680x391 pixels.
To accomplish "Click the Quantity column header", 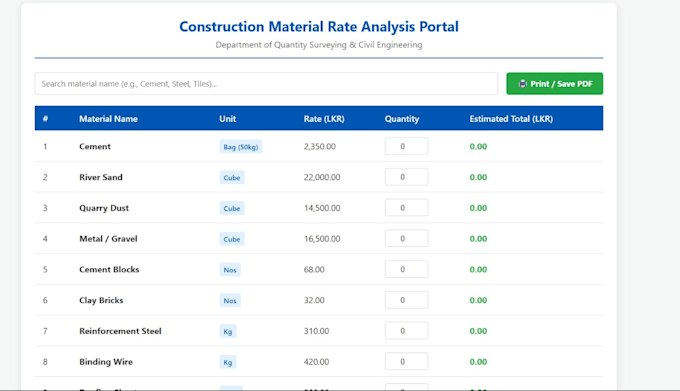I will [x=402, y=119].
